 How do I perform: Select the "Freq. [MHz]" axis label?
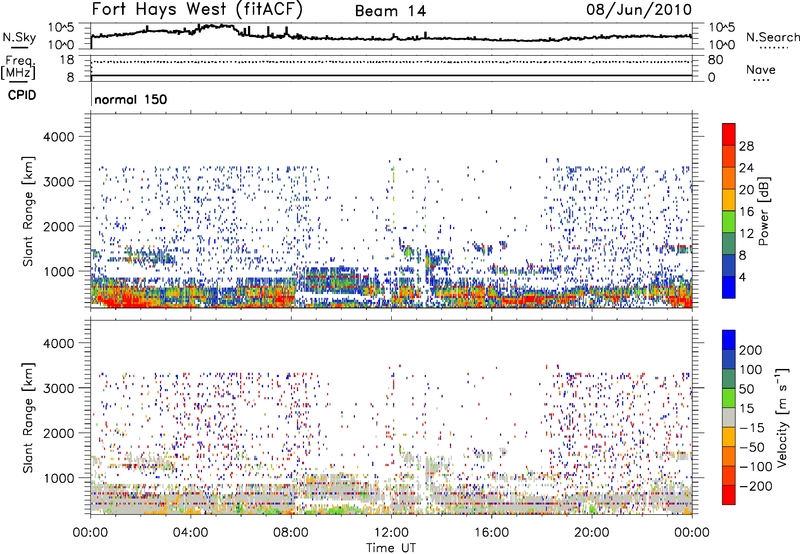pos(18,68)
